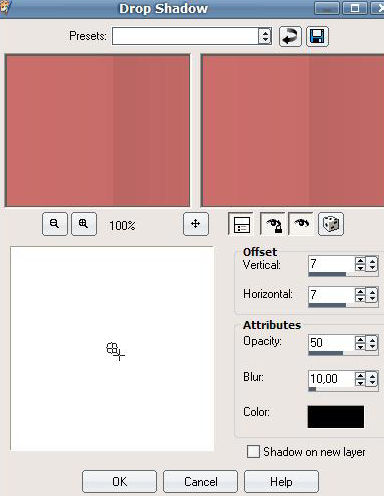
Task: Open the Presets dropdown list
Action: (265, 36)
